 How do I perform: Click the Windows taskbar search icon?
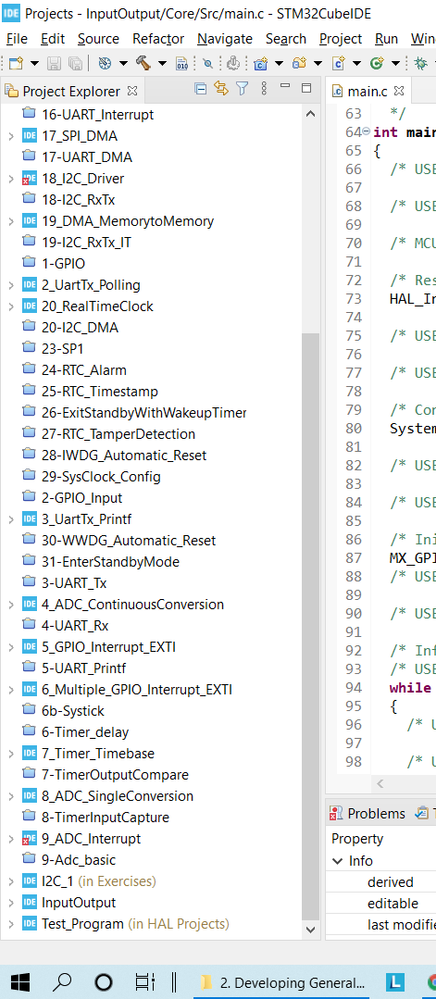62,982
